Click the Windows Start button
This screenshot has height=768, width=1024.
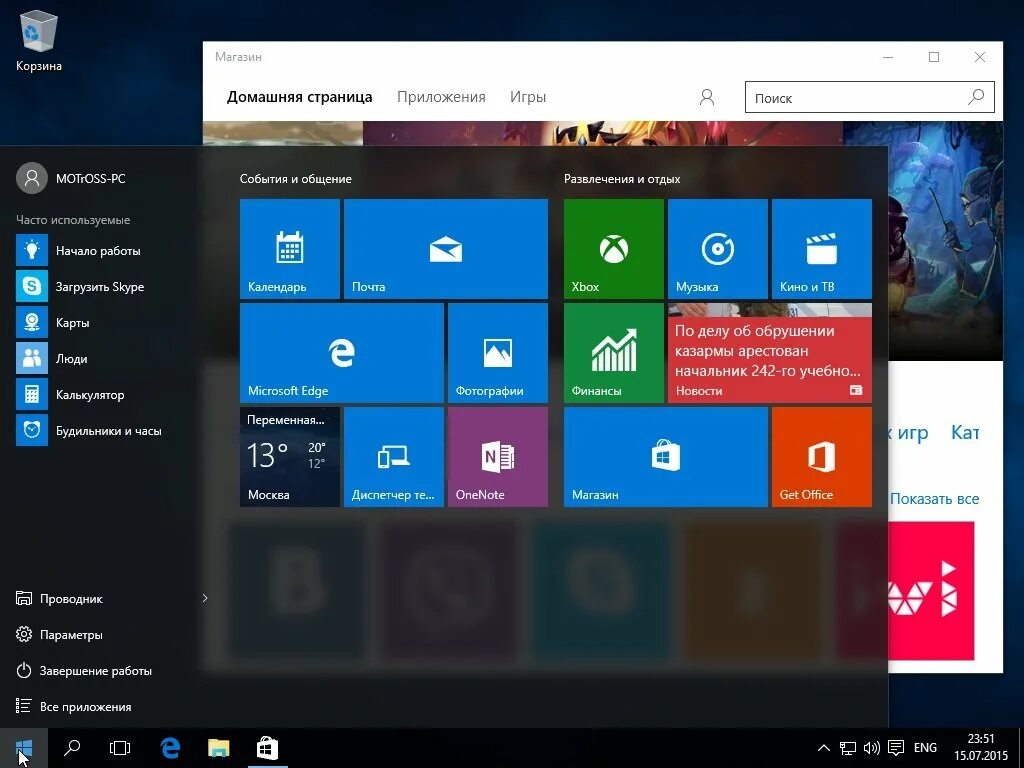[x=24, y=748]
